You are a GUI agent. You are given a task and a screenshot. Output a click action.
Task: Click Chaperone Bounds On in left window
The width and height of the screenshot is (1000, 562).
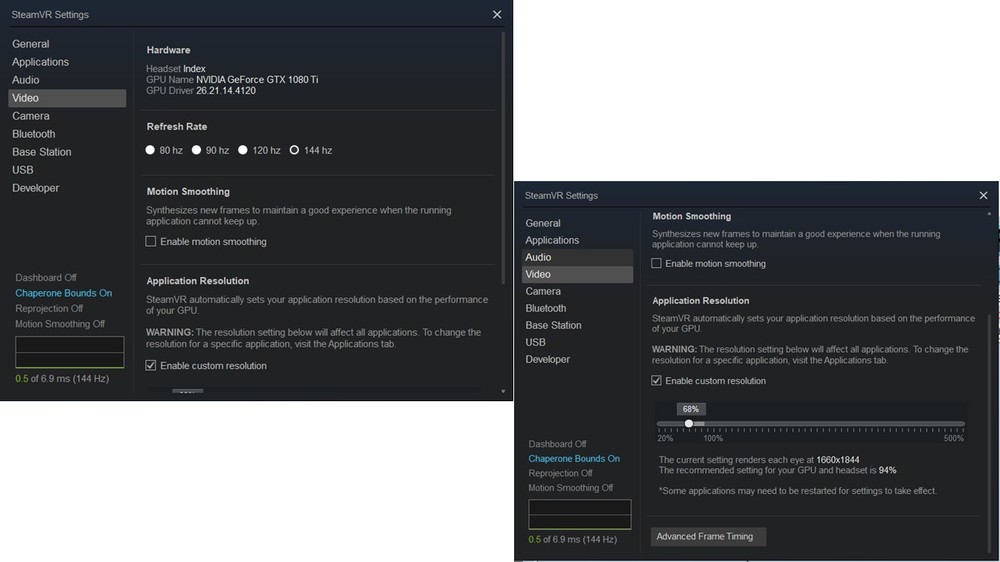click(64, 293)
